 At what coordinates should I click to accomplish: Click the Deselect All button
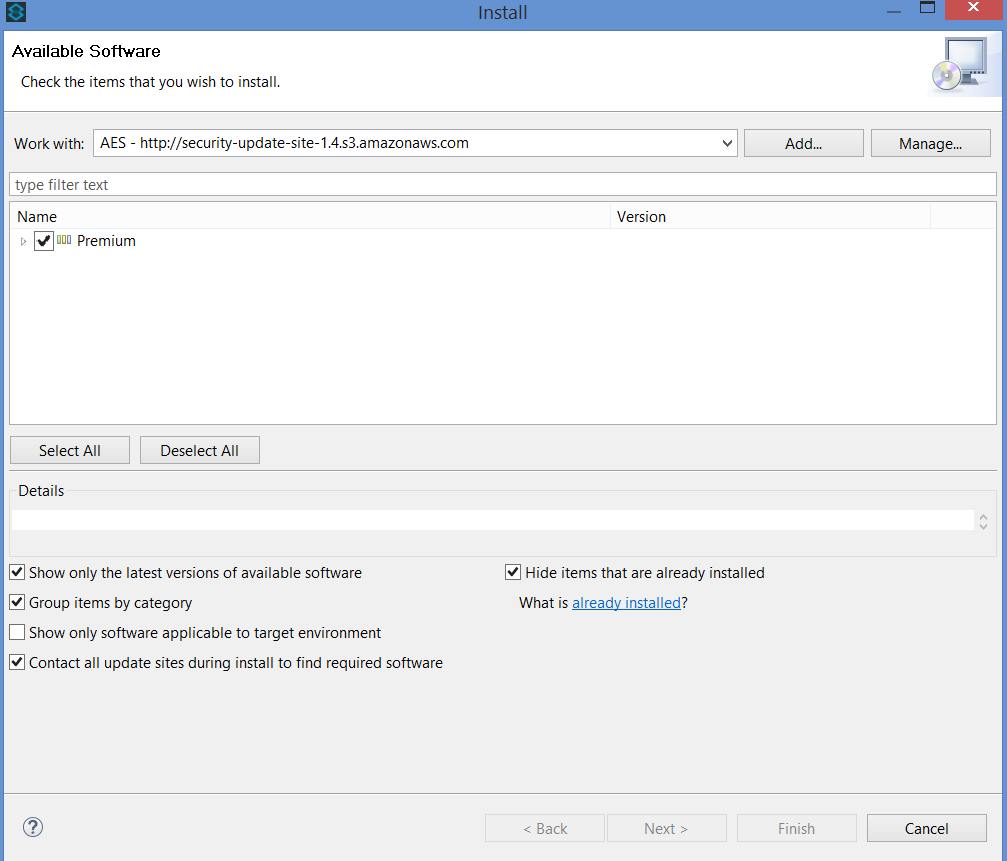pyautogui.click(x=200, y=451)
